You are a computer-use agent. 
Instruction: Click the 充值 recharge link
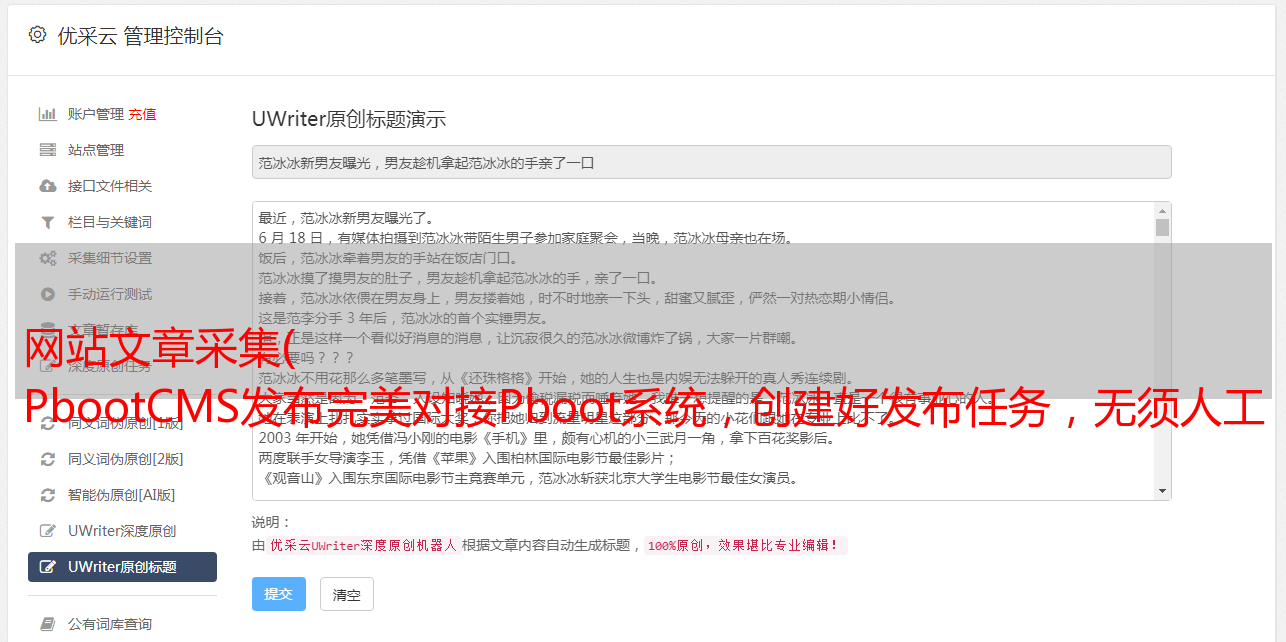(142, 114)
